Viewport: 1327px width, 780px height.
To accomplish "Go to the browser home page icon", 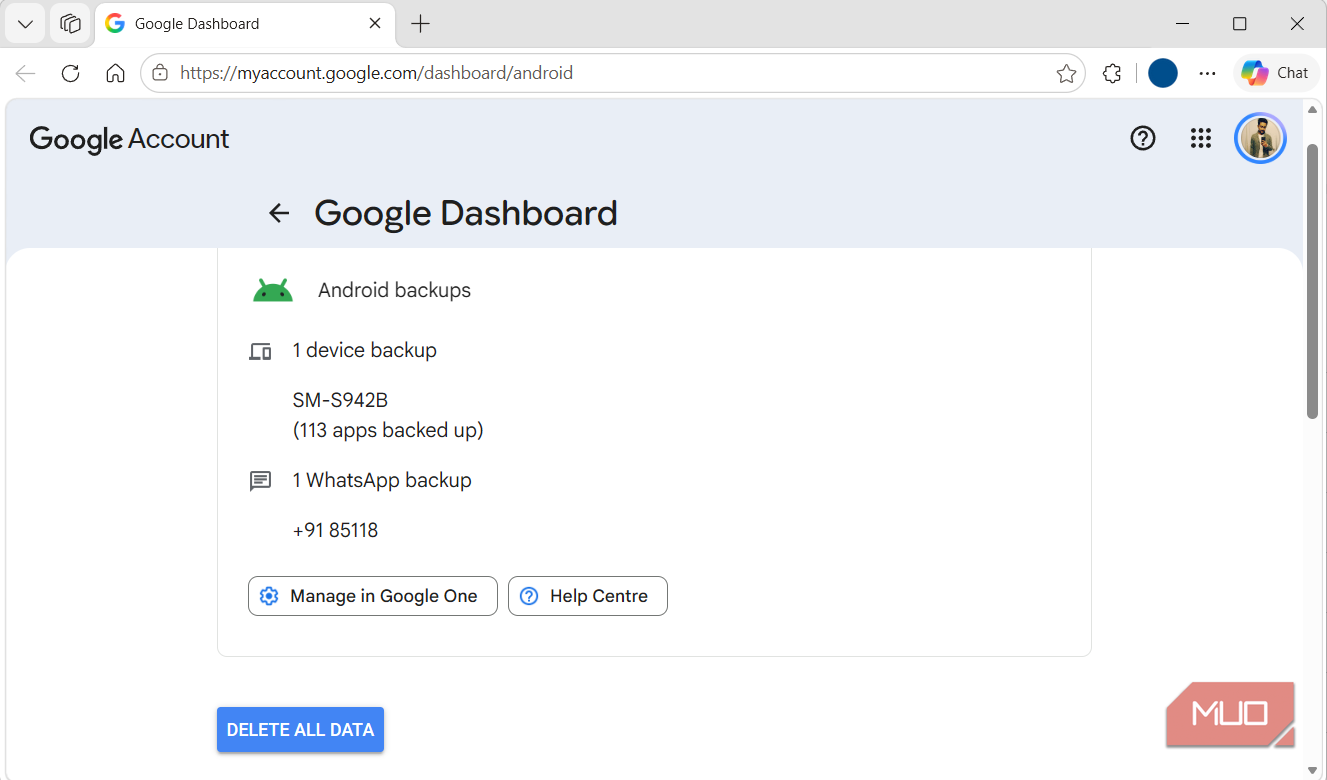I will pyautogui.click(x=116, y=73).
